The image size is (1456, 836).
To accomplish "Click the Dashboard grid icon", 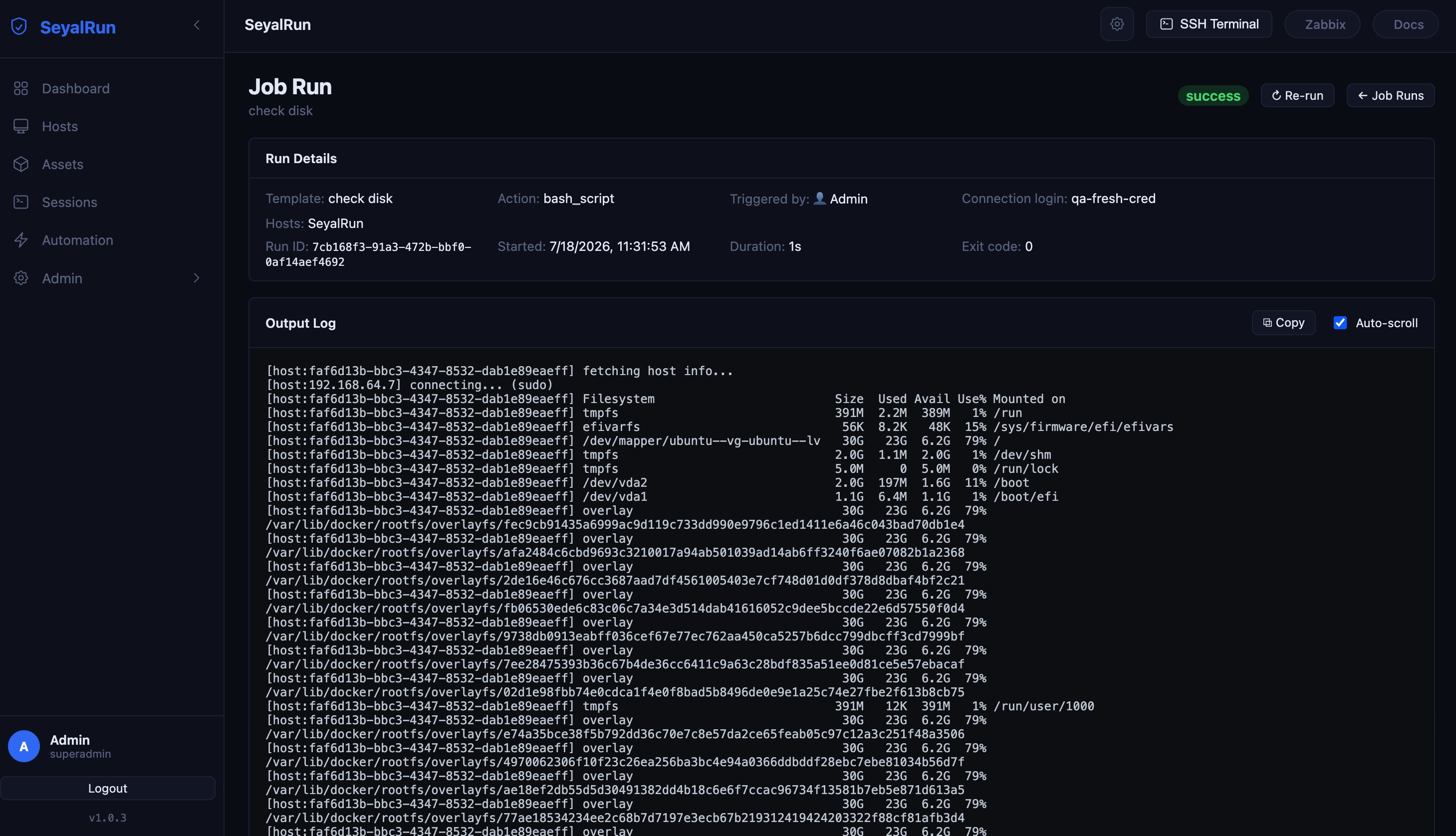I will (20, 88).
